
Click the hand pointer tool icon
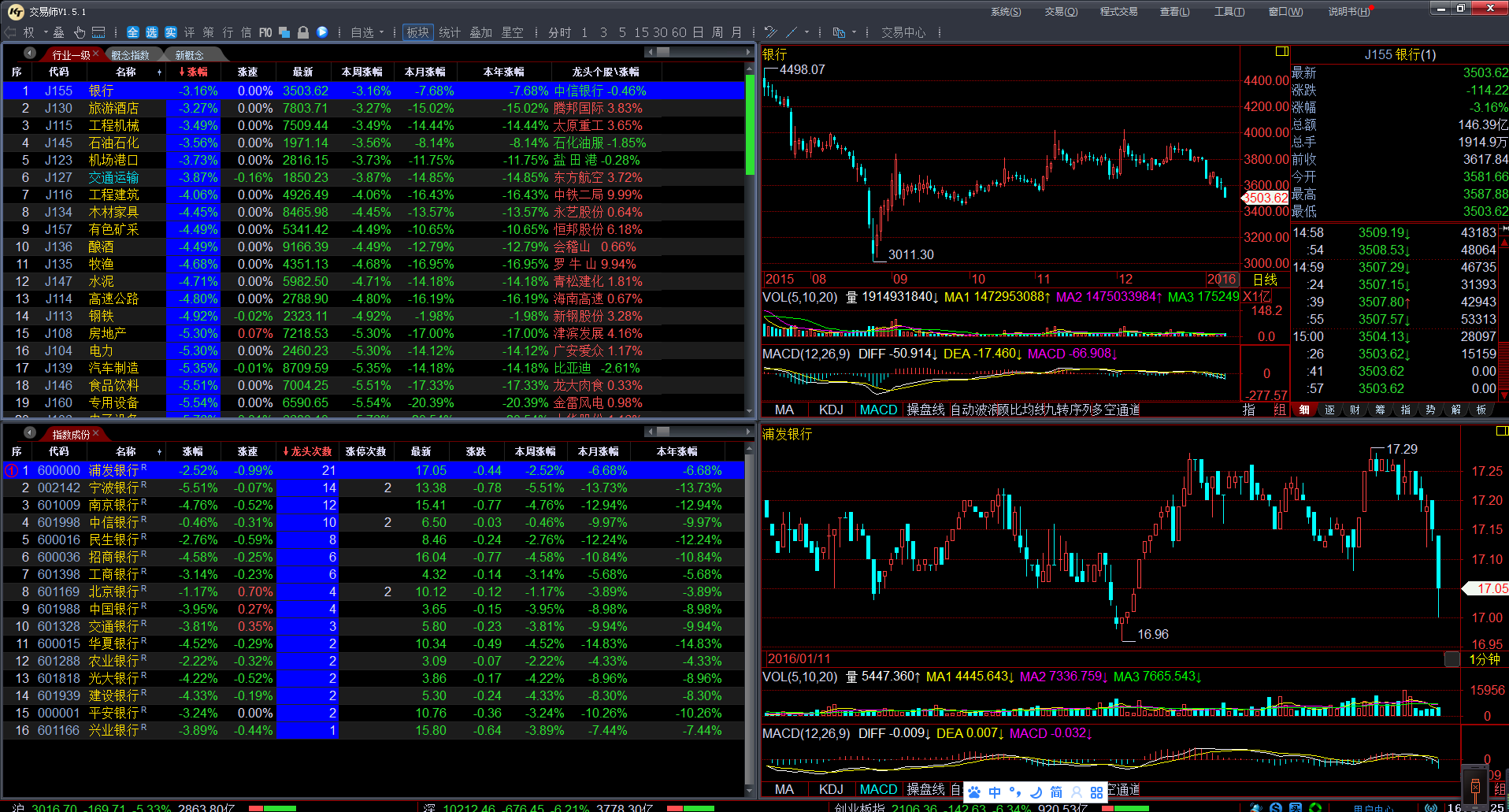(80, 32)
